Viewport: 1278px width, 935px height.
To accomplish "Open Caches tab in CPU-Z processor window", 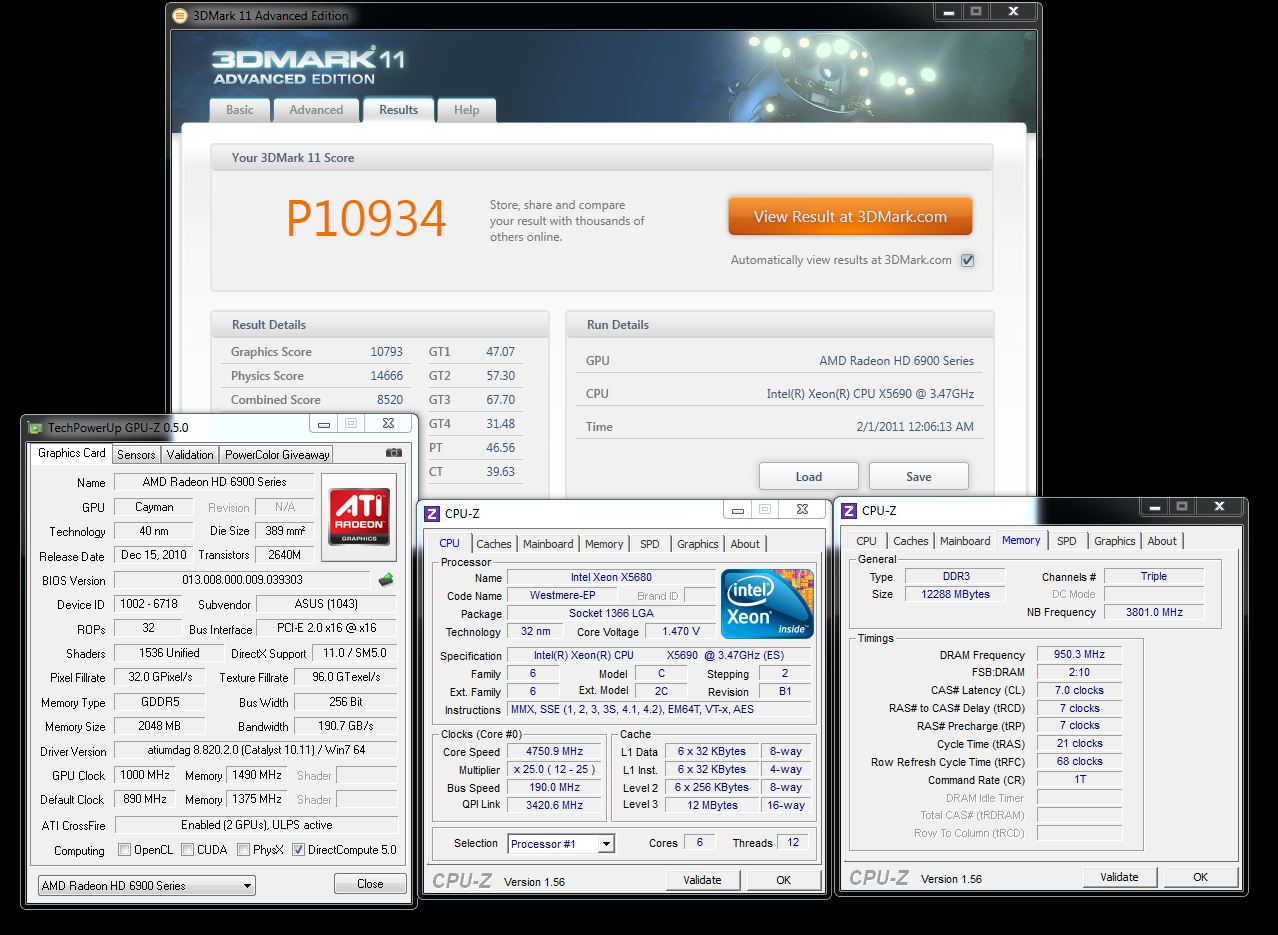I will click(x=494, y=544).
